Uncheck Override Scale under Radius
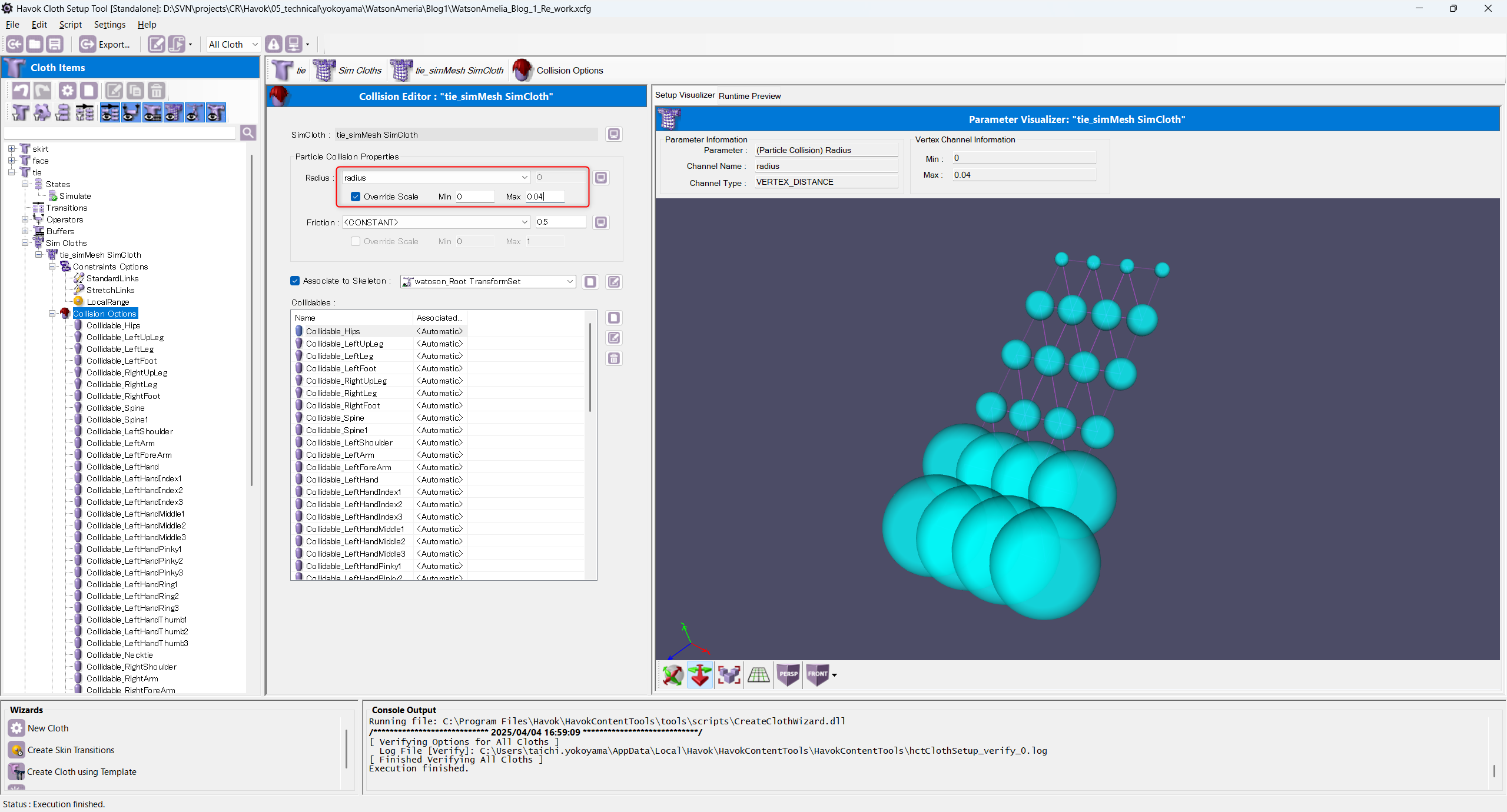The height and width of the screenshot is (812, 1507). [x=356, y=197]
